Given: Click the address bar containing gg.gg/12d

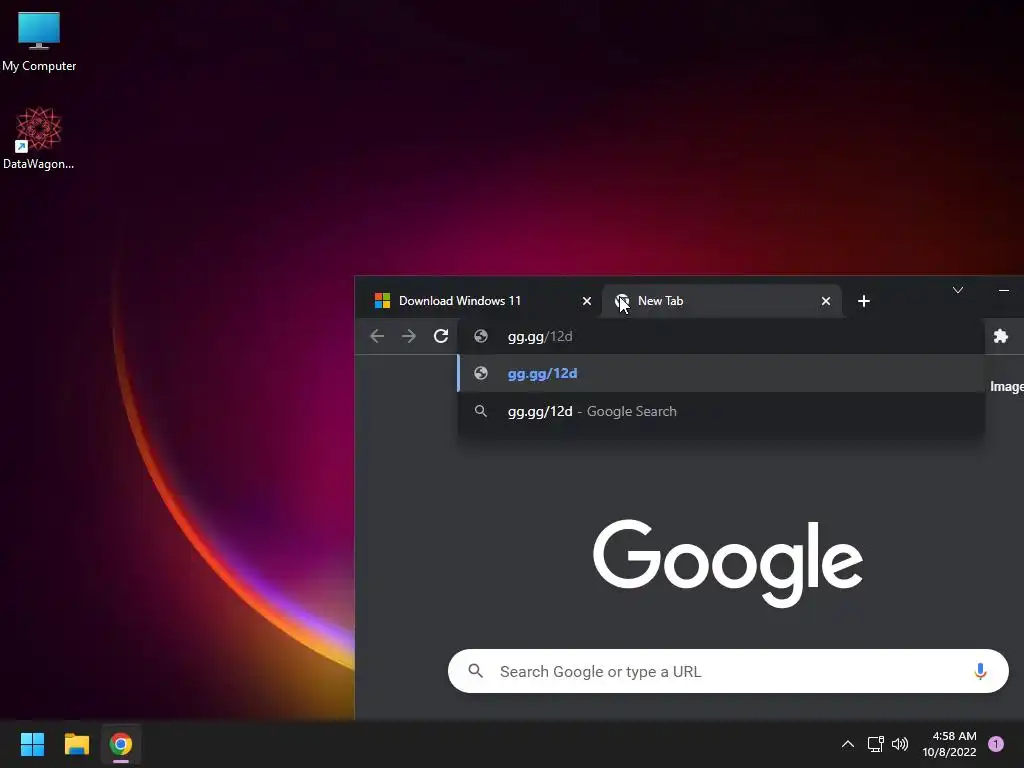Looking at the screenshot, I should (721, 336).
